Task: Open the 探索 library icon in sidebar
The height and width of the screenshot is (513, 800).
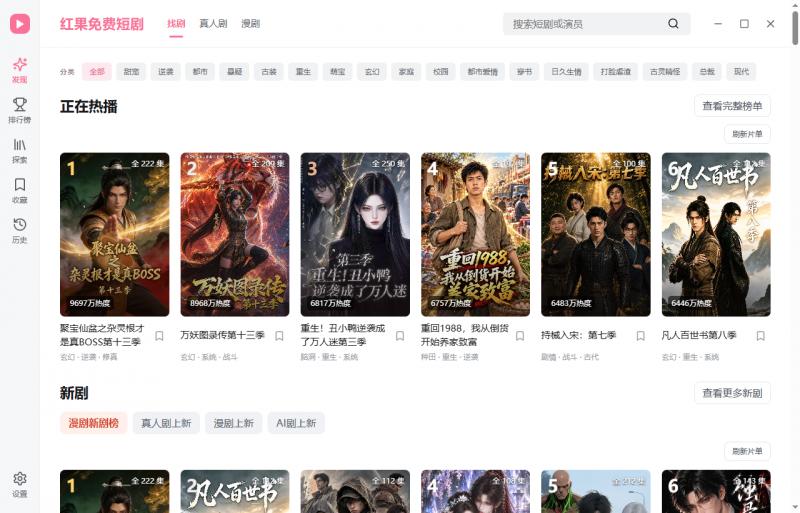Action: coord(20,145)
